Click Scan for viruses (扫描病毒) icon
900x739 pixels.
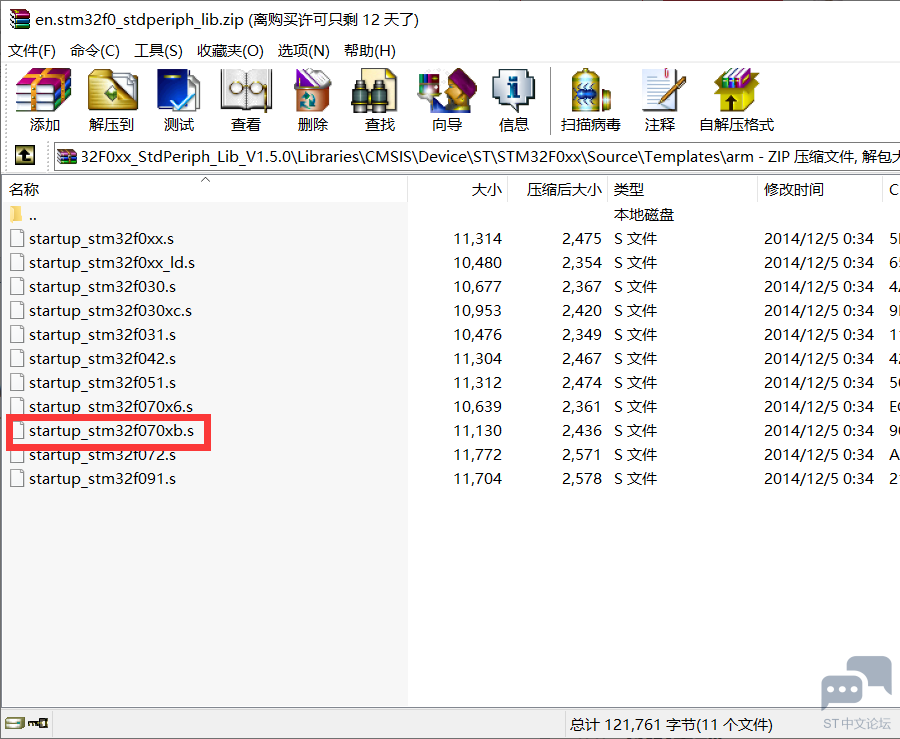click(590, 91)
